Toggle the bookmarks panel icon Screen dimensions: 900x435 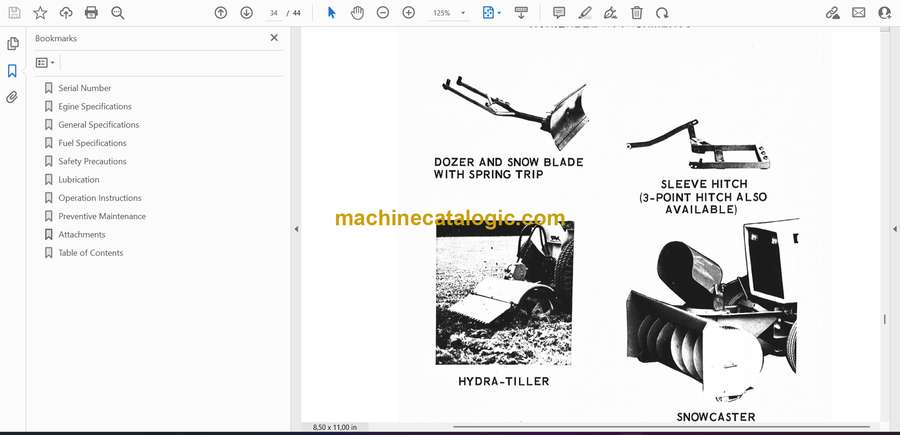[x=12, y=71]
